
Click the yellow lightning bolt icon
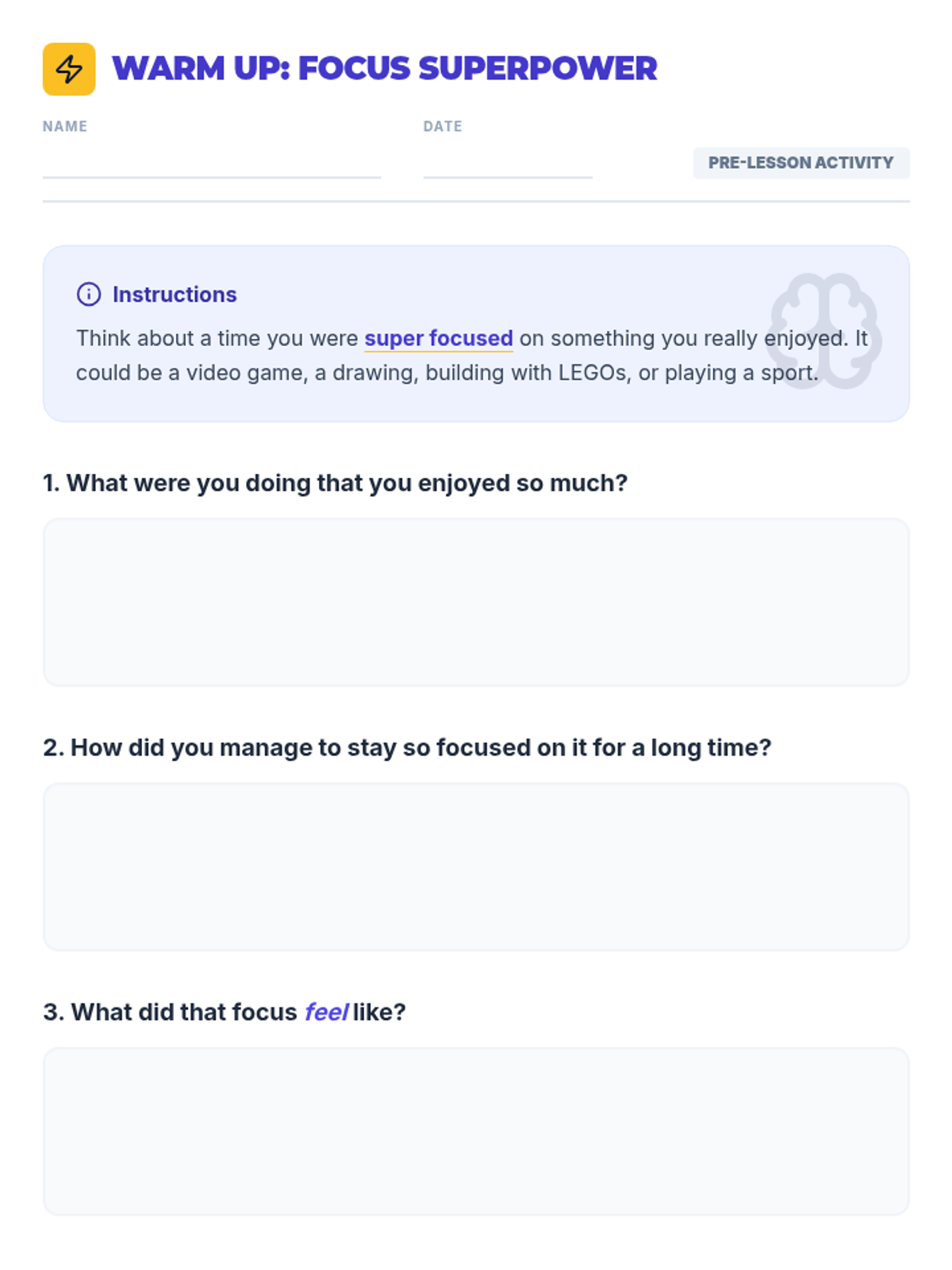click(x=69, y=69)
